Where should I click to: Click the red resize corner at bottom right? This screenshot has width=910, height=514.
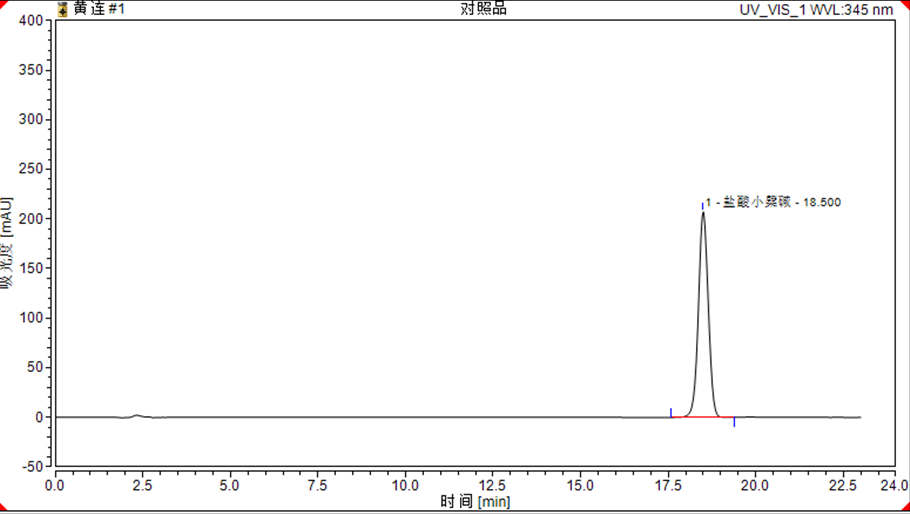904,508
